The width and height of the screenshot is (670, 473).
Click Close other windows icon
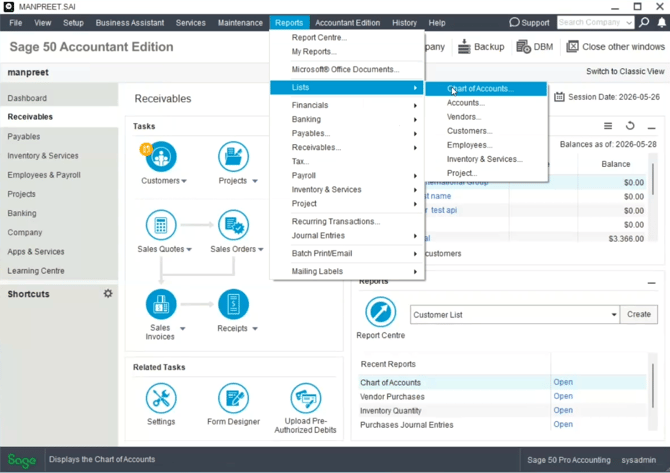click(572, 47)
